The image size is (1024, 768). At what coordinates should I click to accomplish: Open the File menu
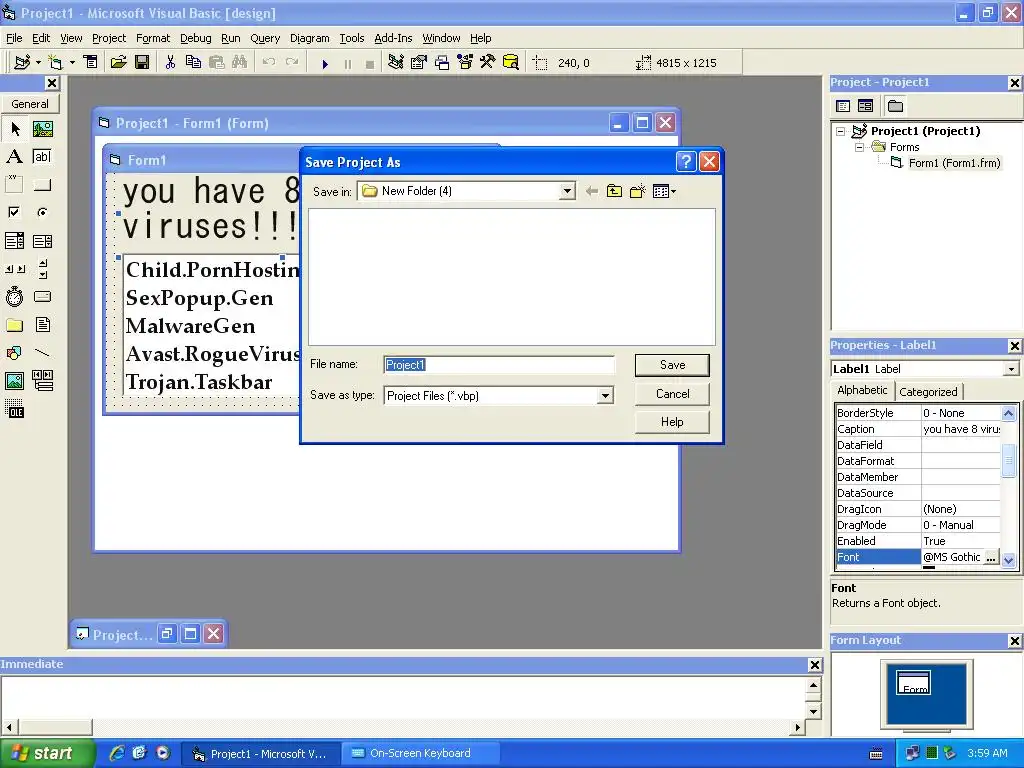click(x=14, y=38)
